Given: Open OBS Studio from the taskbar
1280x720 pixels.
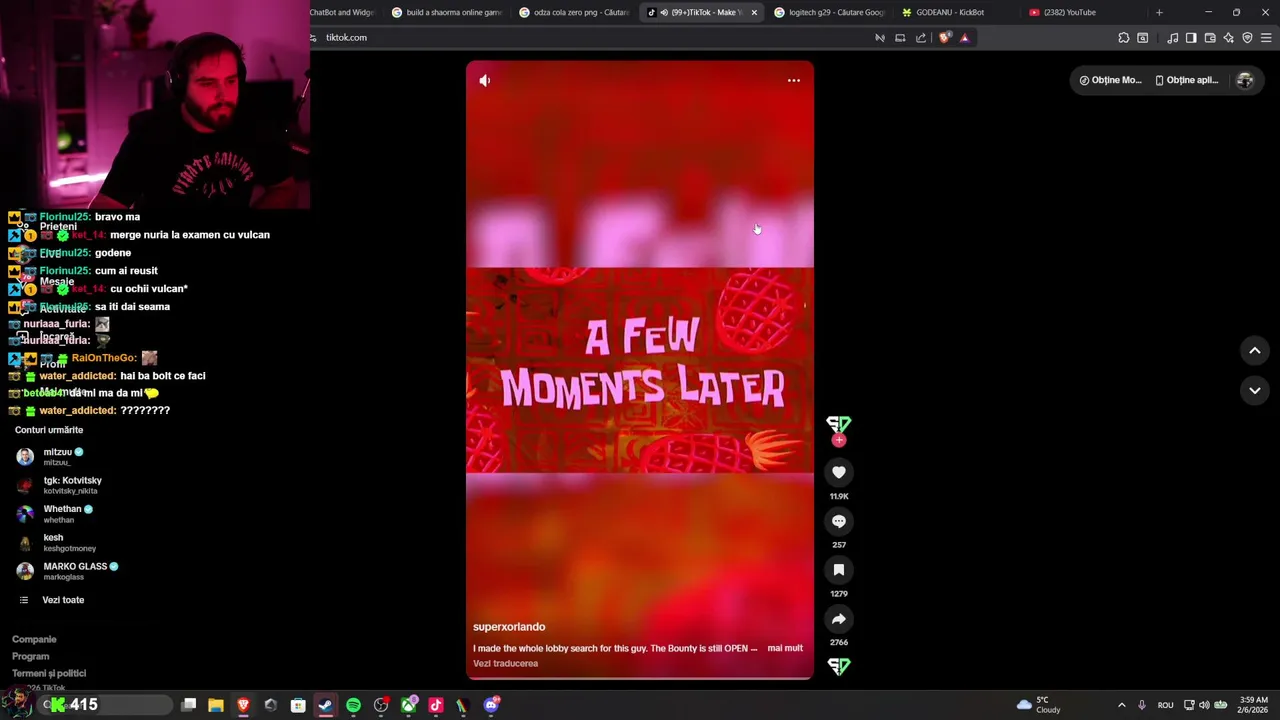Looking at the screenshot, I should [381, 705].
